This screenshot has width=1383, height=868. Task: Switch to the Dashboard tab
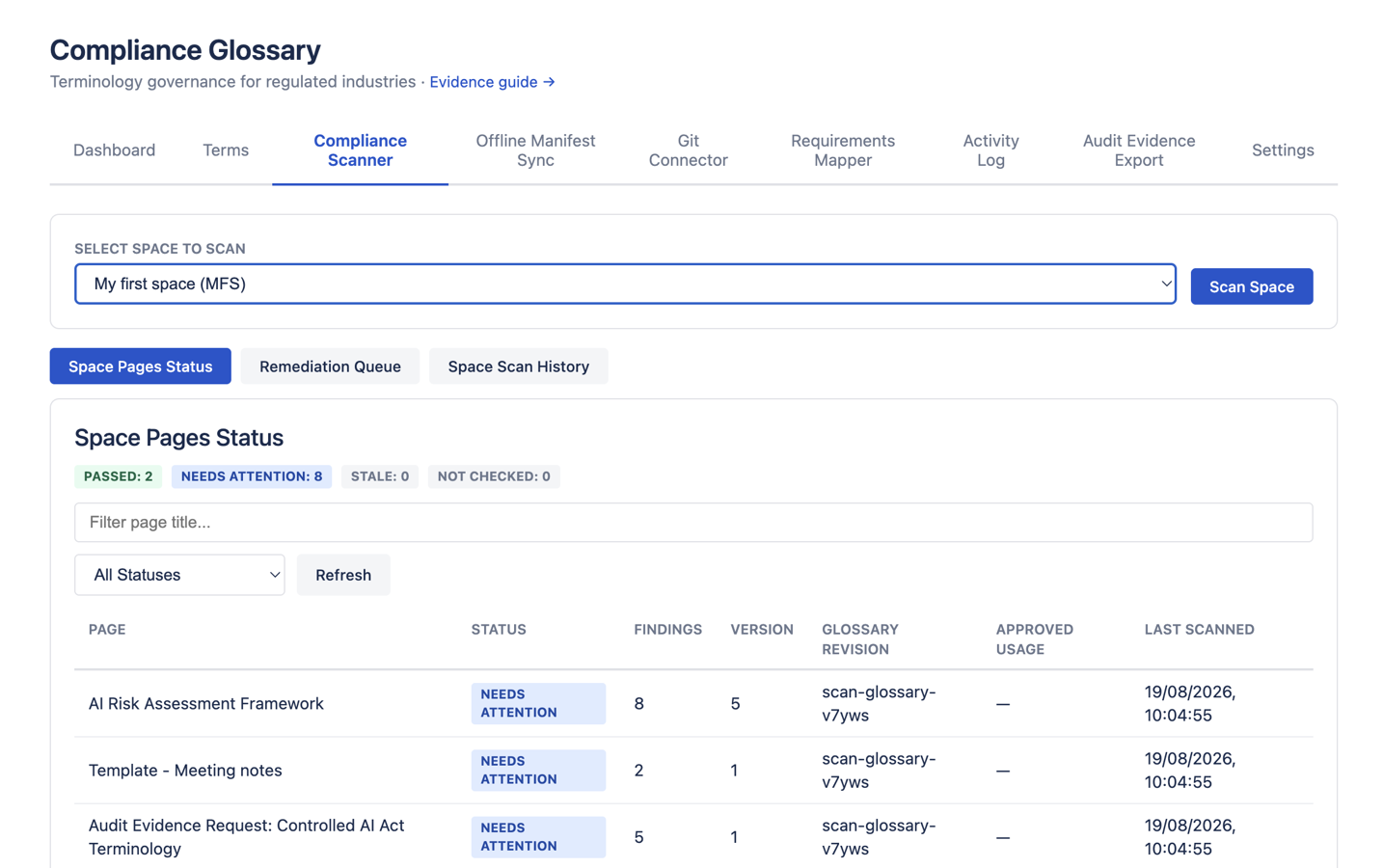coord(114,150)
